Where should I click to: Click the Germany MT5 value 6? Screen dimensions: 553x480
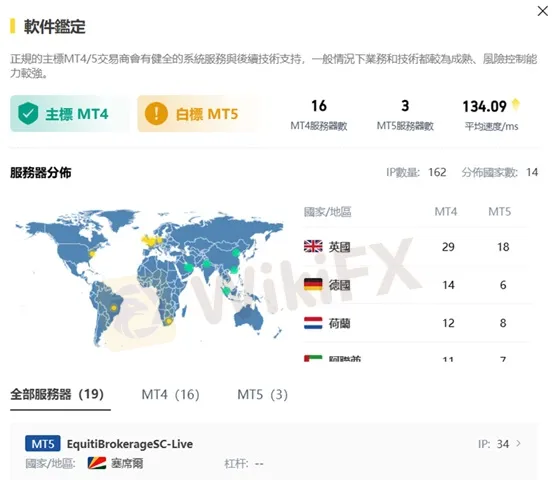pyautogui.click(x=503, y=285)
